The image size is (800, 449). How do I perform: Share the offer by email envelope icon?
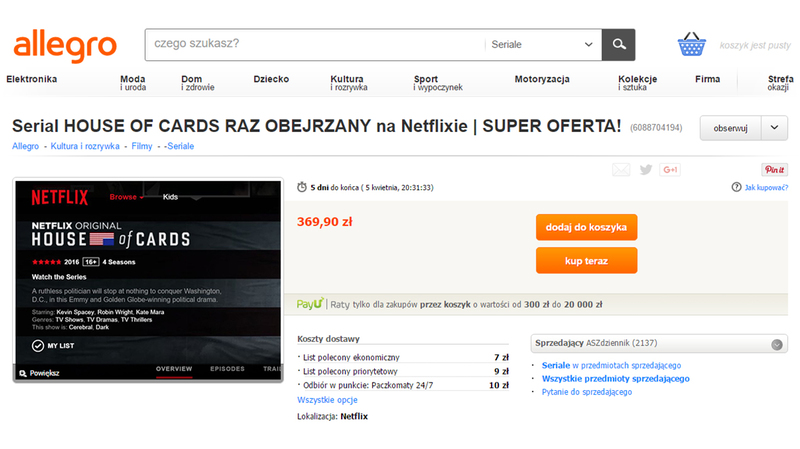click(x=621, y=169)
